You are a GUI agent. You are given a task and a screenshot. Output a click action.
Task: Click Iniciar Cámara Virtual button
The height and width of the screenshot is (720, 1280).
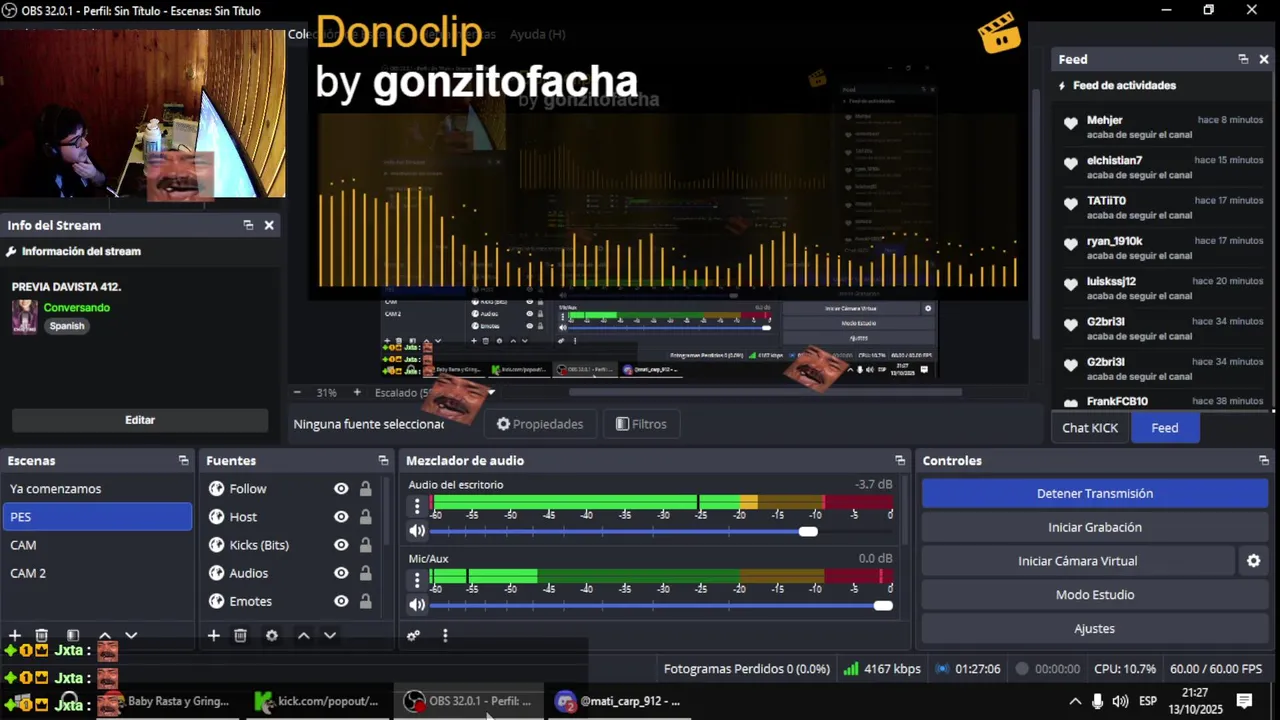coord(1078,561)
